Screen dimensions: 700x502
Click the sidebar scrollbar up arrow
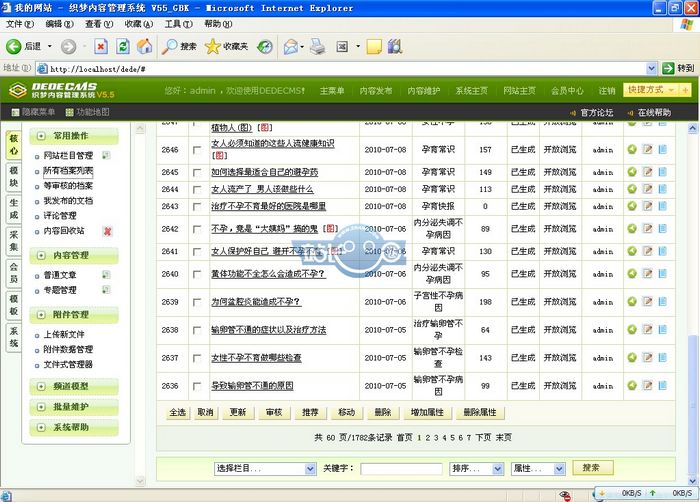tap(140, 129)
